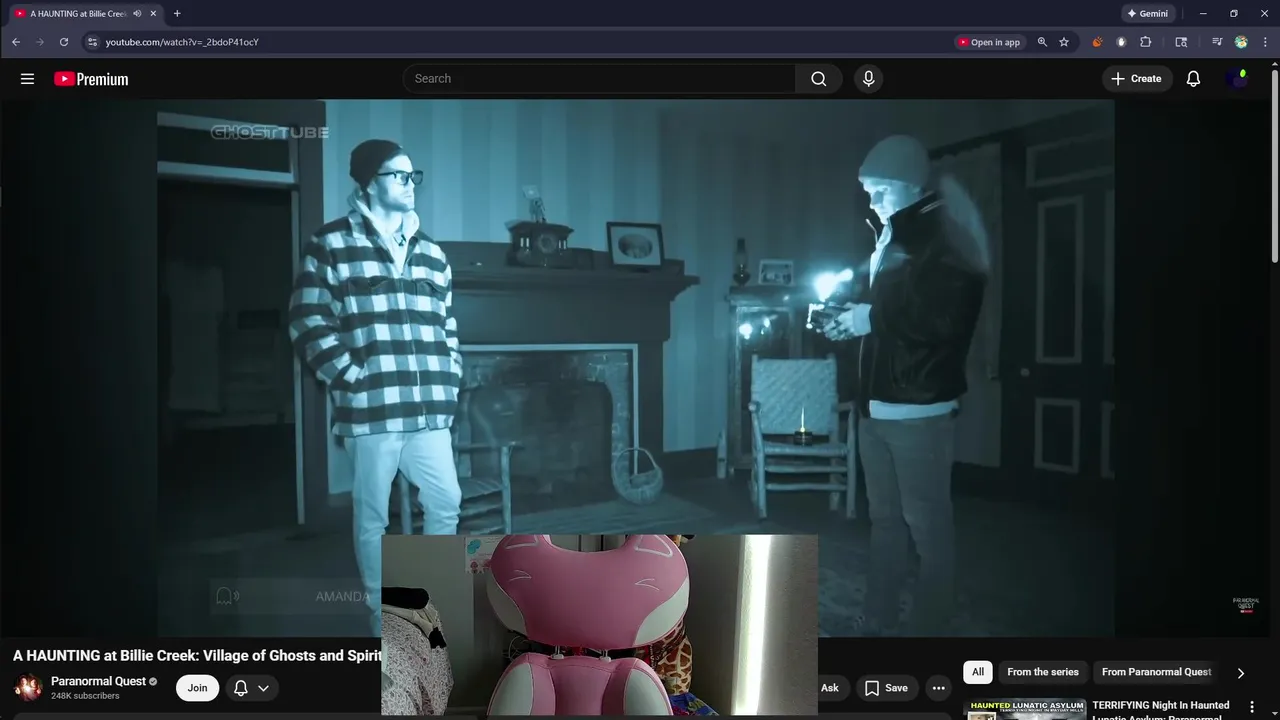Go to YouTube Premium home logo

(x=91, y=79)
